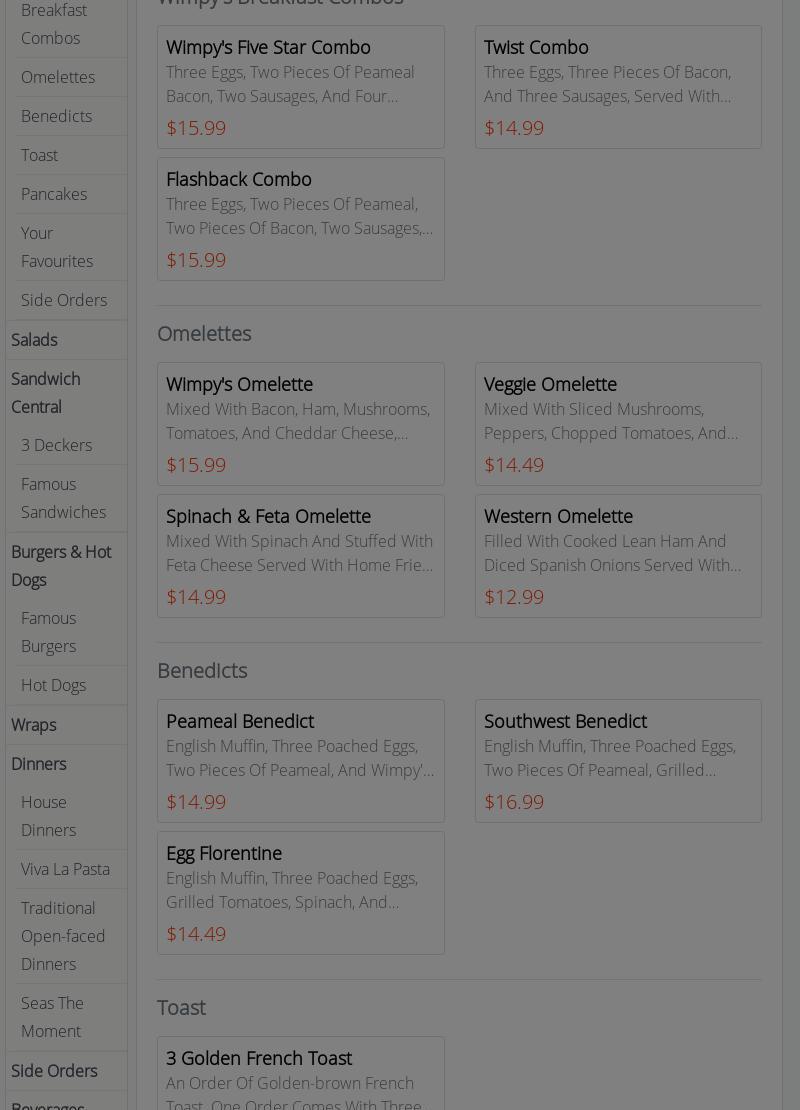Choose the Wimpy's Five Star Combo item

click(x=300, y=87)
